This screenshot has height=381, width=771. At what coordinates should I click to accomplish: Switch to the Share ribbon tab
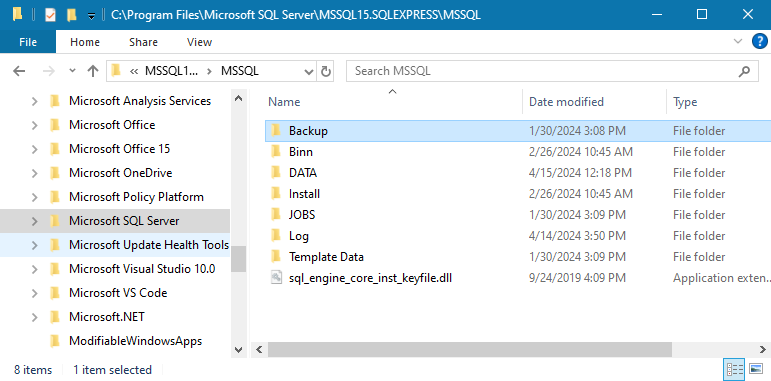[143, 42]
